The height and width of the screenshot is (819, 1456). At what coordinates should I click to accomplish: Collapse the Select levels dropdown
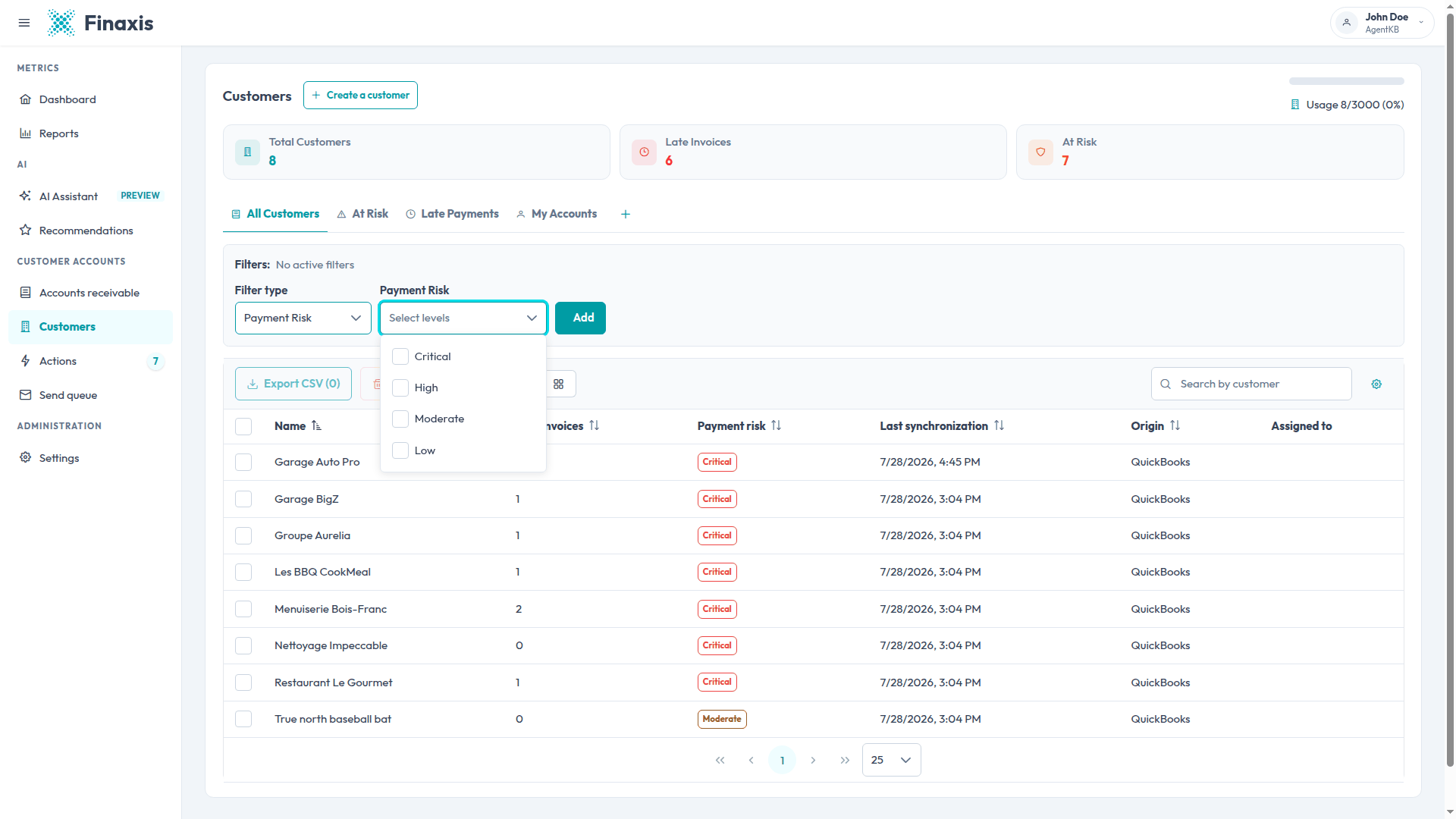463,318
